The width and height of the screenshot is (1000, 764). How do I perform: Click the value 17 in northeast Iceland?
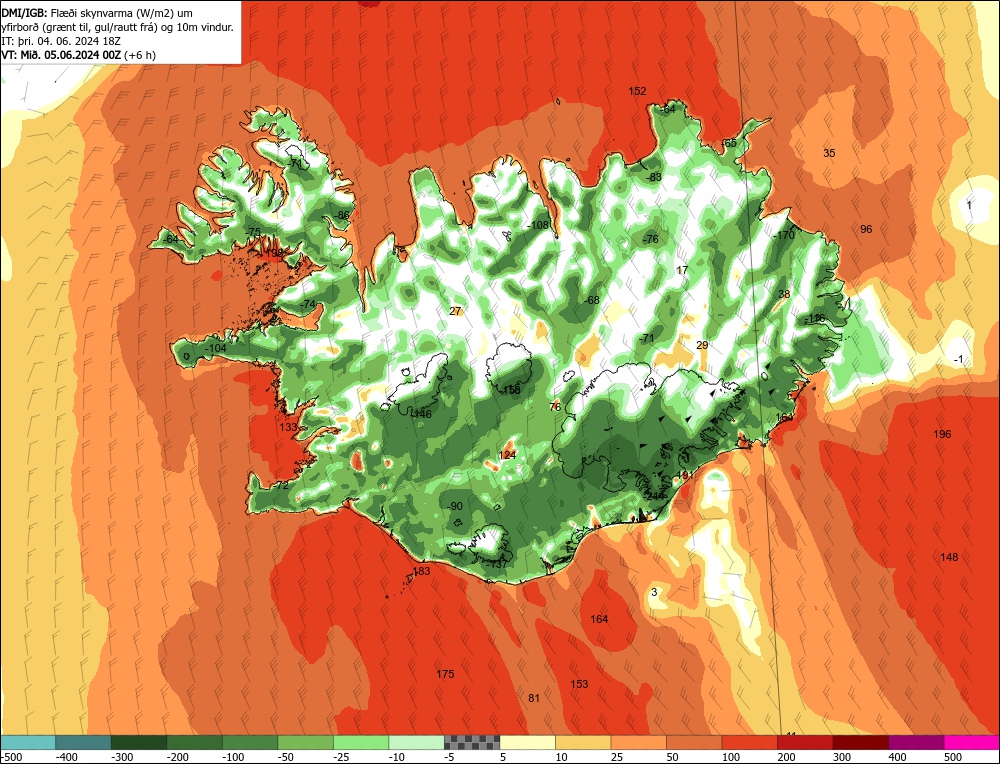[x=682, y=270]
